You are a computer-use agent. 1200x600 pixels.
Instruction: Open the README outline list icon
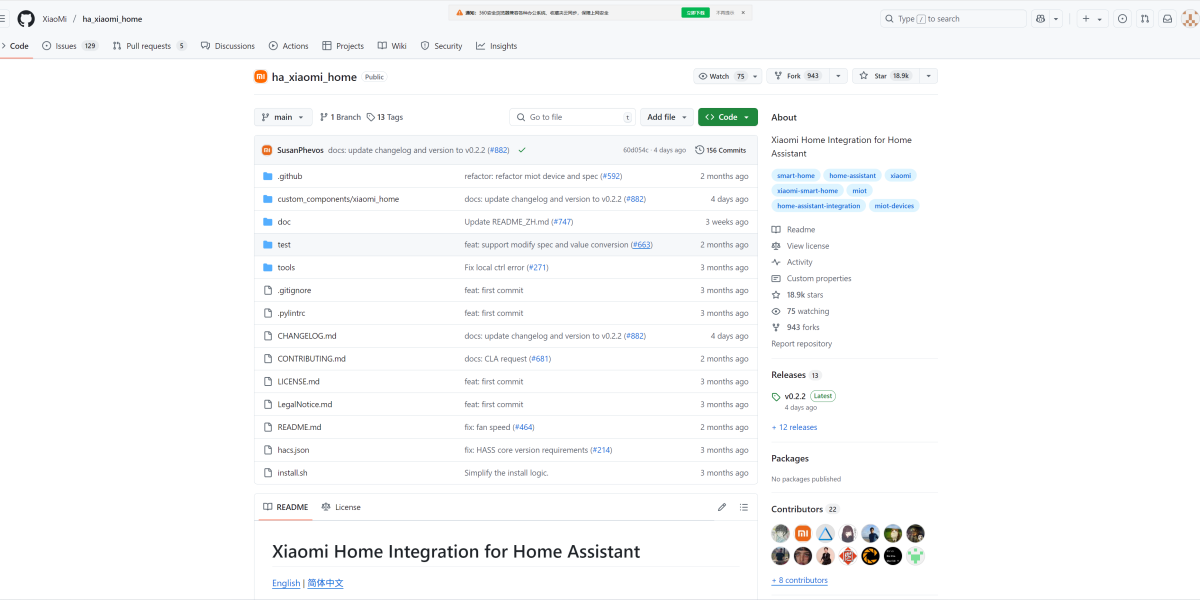(744, 507)
